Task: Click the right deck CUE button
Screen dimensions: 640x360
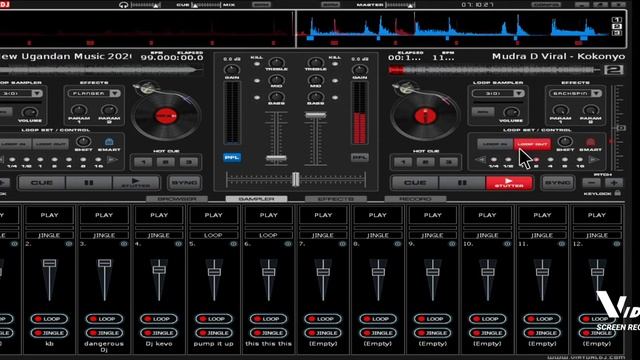Action: pos(415,183)
